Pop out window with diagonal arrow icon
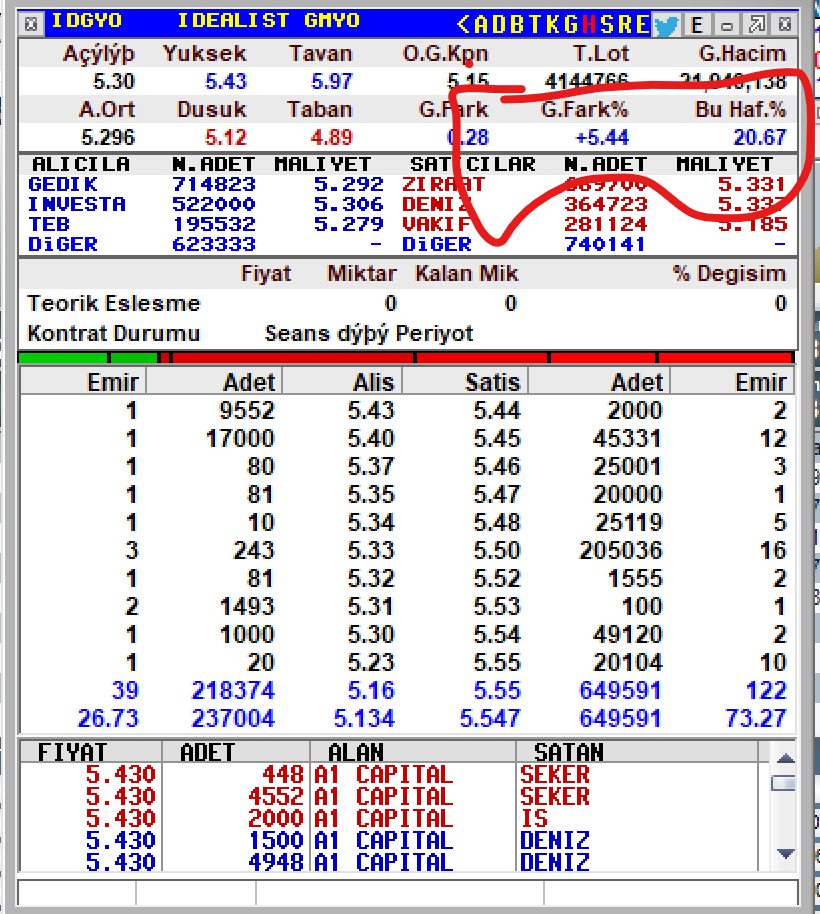The width and height of the screenshot is (820, 914). [x=756, y=24]
